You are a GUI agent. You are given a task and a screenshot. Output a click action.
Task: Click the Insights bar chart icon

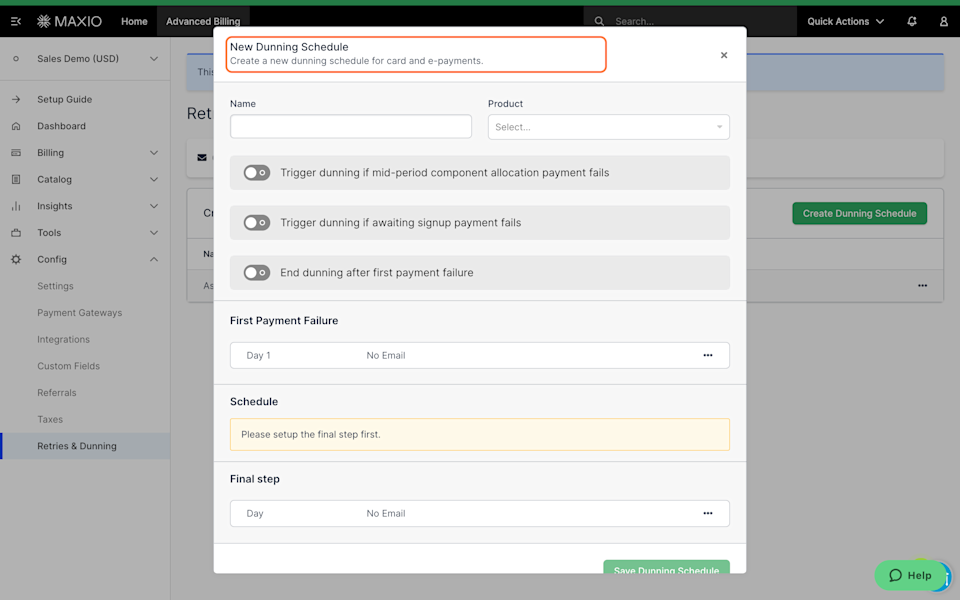[x=16, y=206]
